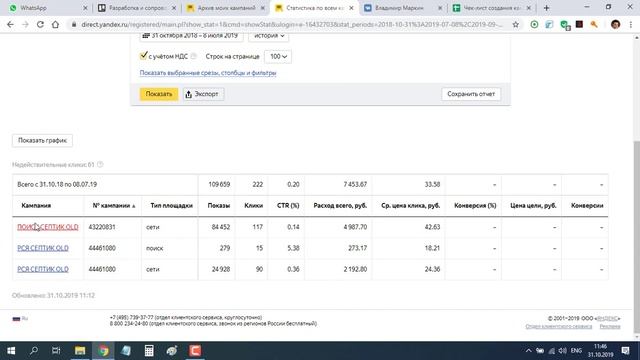640x360 pixels.
Task: Open the Chrome three-dot menu
Action: pos(631,24)
